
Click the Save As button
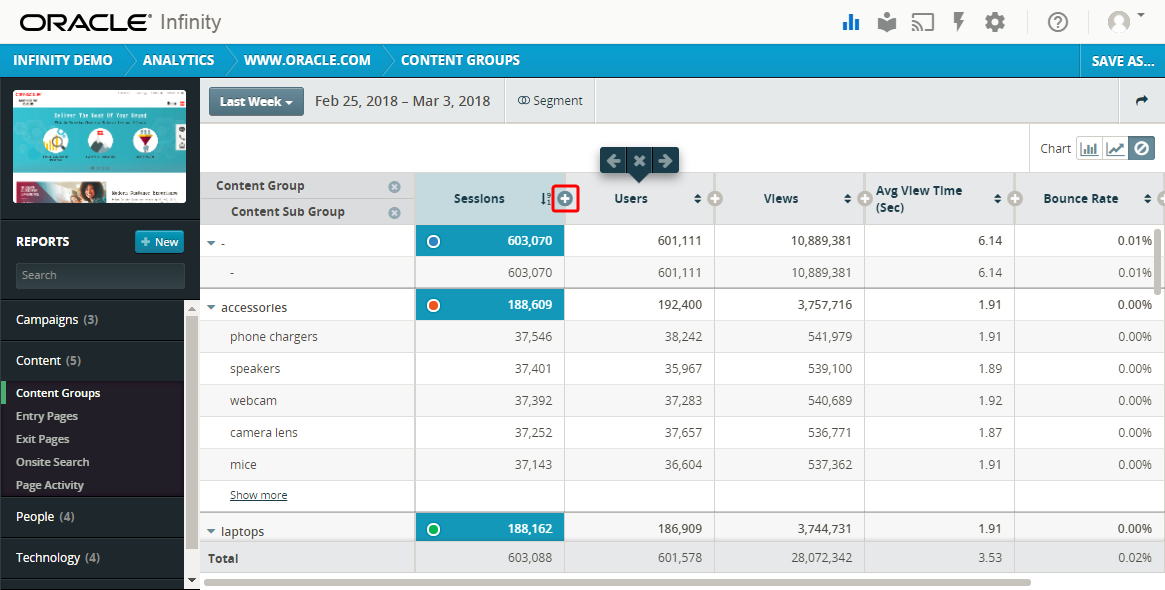tap(1123, 61)
